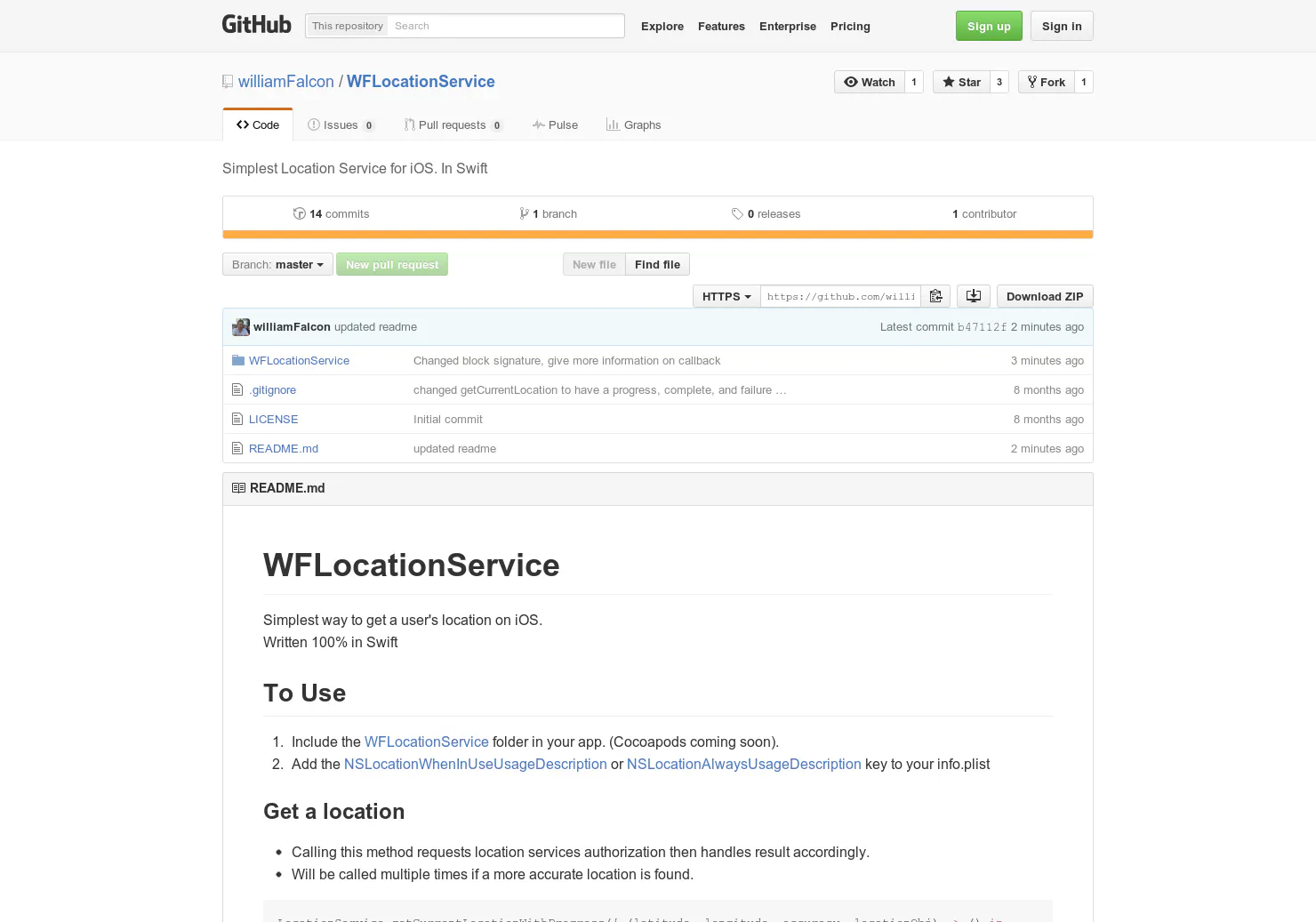The width and height of the screenshot is (1316, 922).
Task: Click the LICENSE file icon
Action: point(237,419)
